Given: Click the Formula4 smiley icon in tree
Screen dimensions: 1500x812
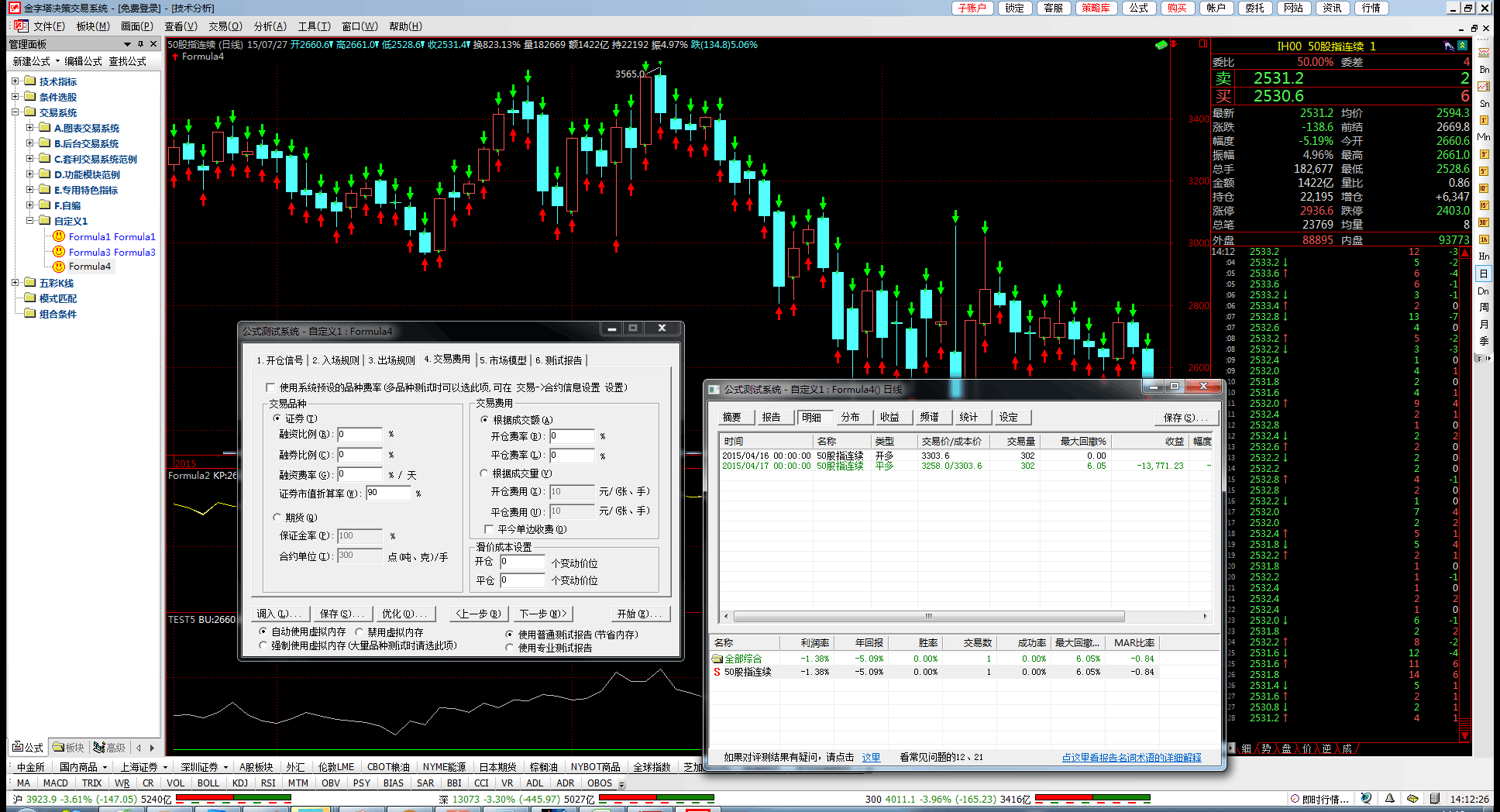Looking at the screenshot, I should tap(59, 267).
